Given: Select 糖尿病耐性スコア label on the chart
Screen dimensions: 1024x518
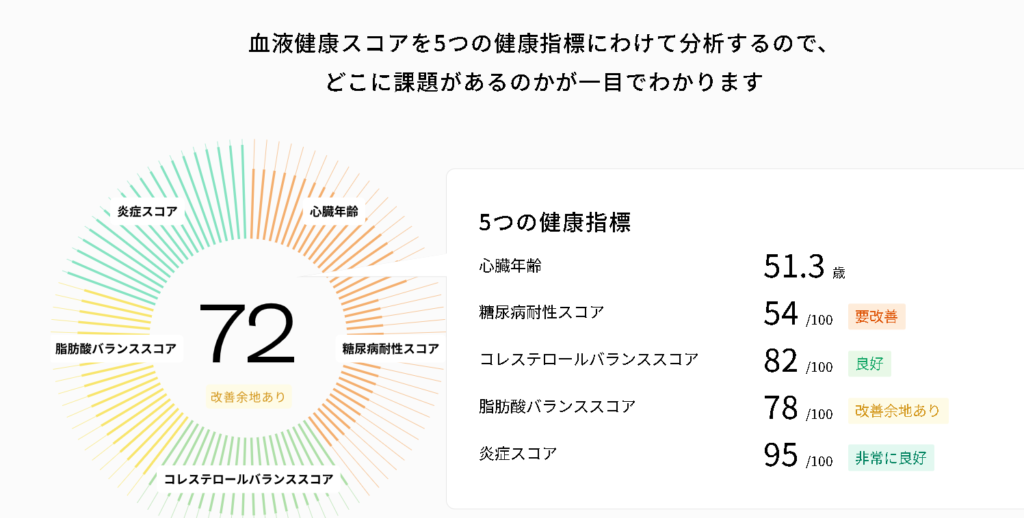Looking at the screenshot, I should 390,348.
